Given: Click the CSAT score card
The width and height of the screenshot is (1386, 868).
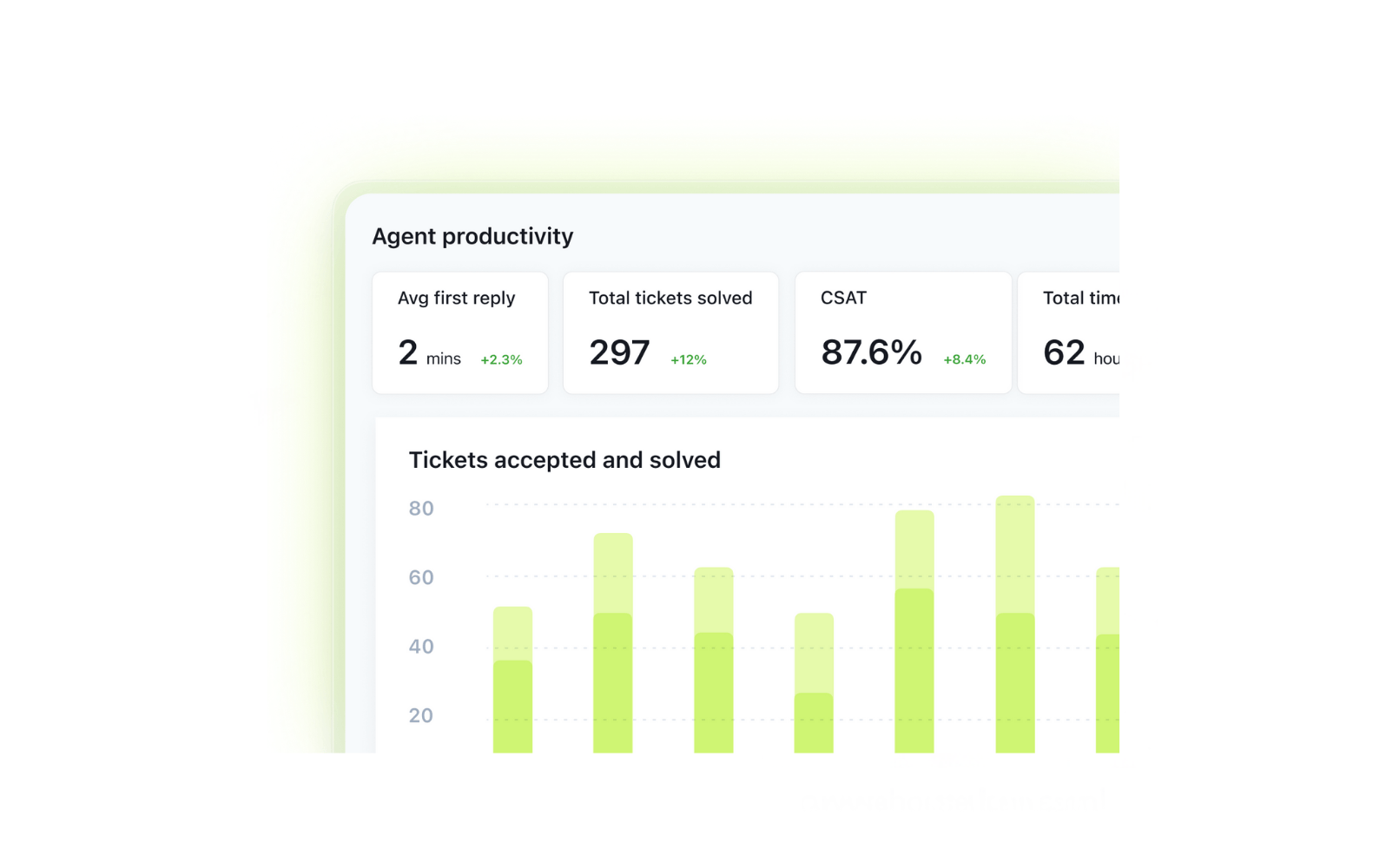Looking at the screenshot, I should click(x=902, y=332).
